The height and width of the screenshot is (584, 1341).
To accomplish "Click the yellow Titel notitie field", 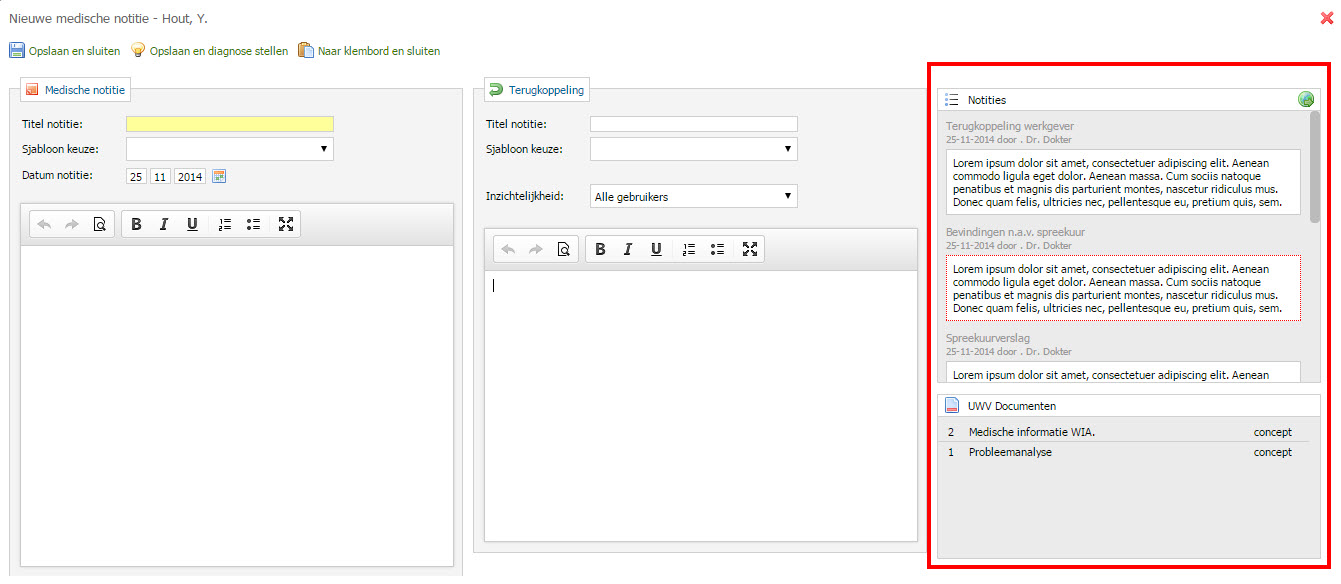I will click(229, 124).
